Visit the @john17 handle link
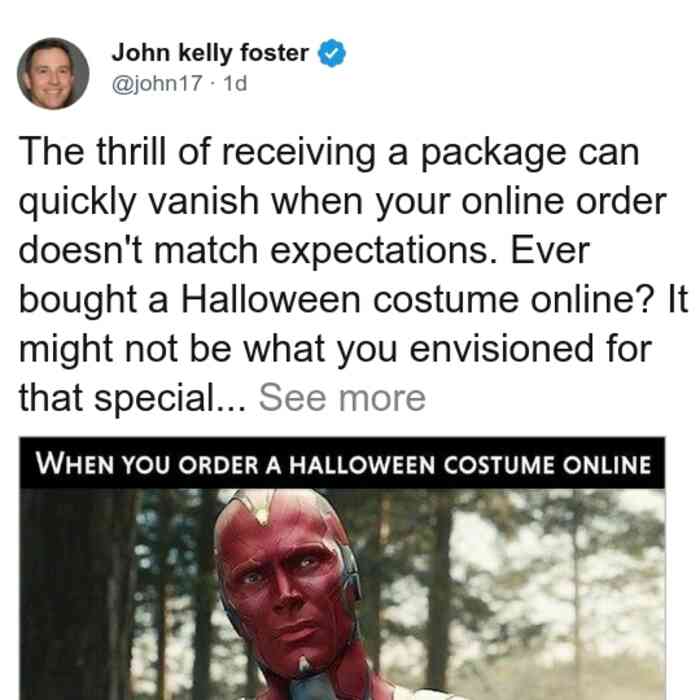The height and width of the screenshot is (700, 700). point(157,83)
